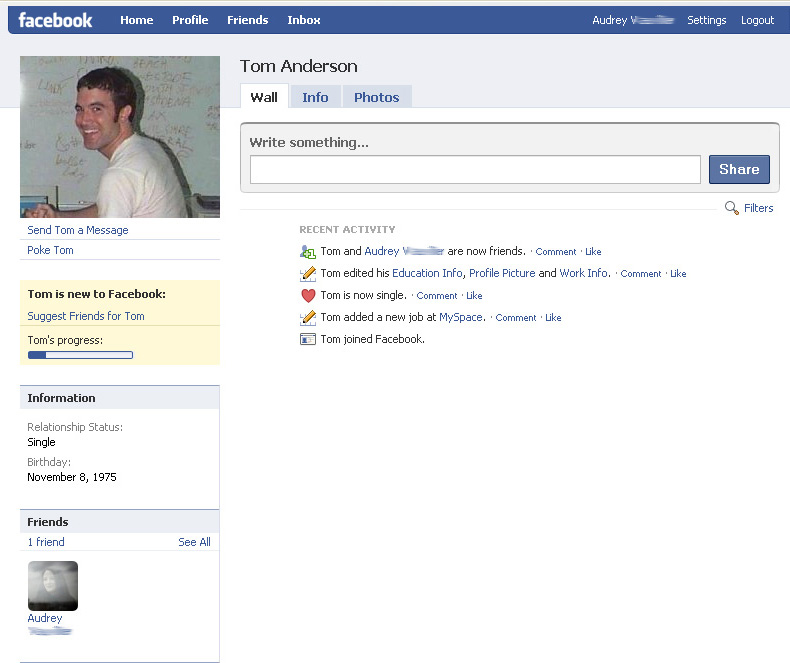Click the new friends activity icon

click(308, 252)
